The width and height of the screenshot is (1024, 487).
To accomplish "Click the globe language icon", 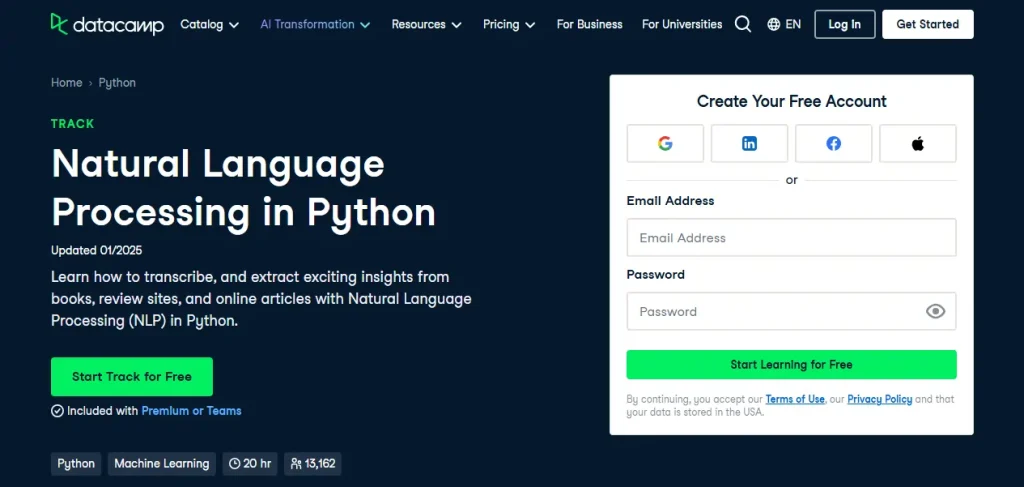I will [x=774, y=24].
